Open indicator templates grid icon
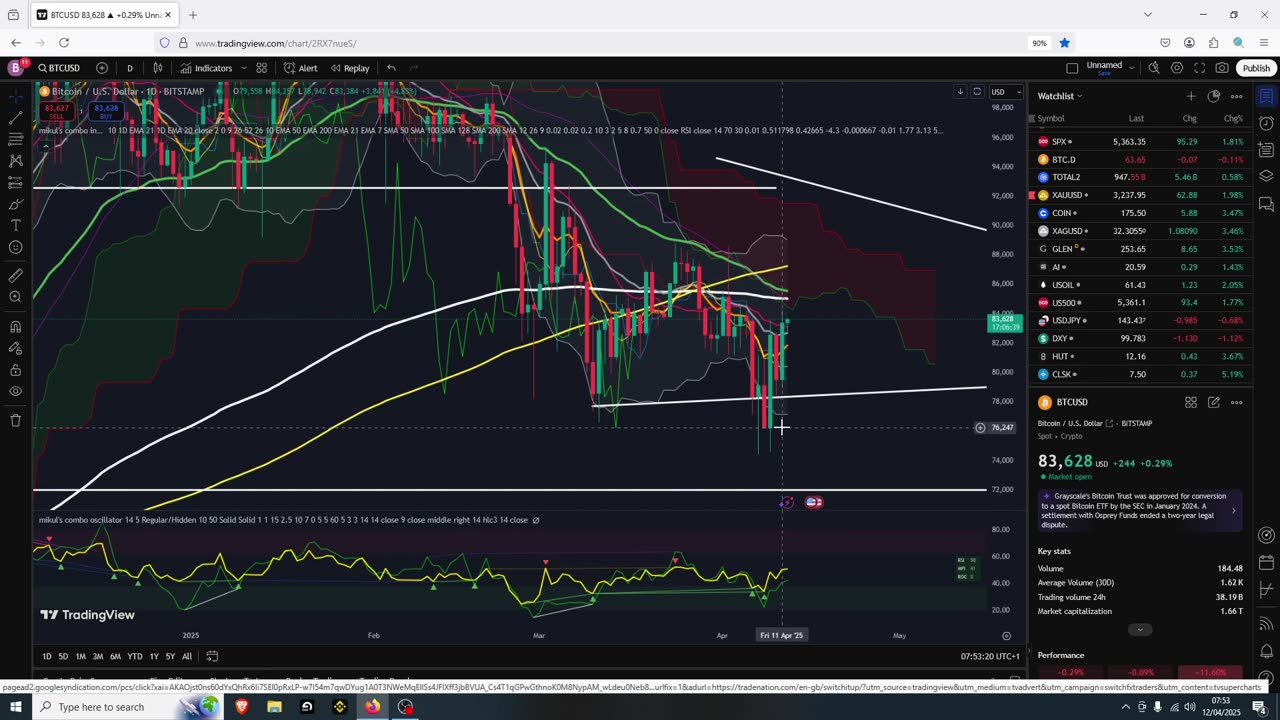 (x=261, y=68)
